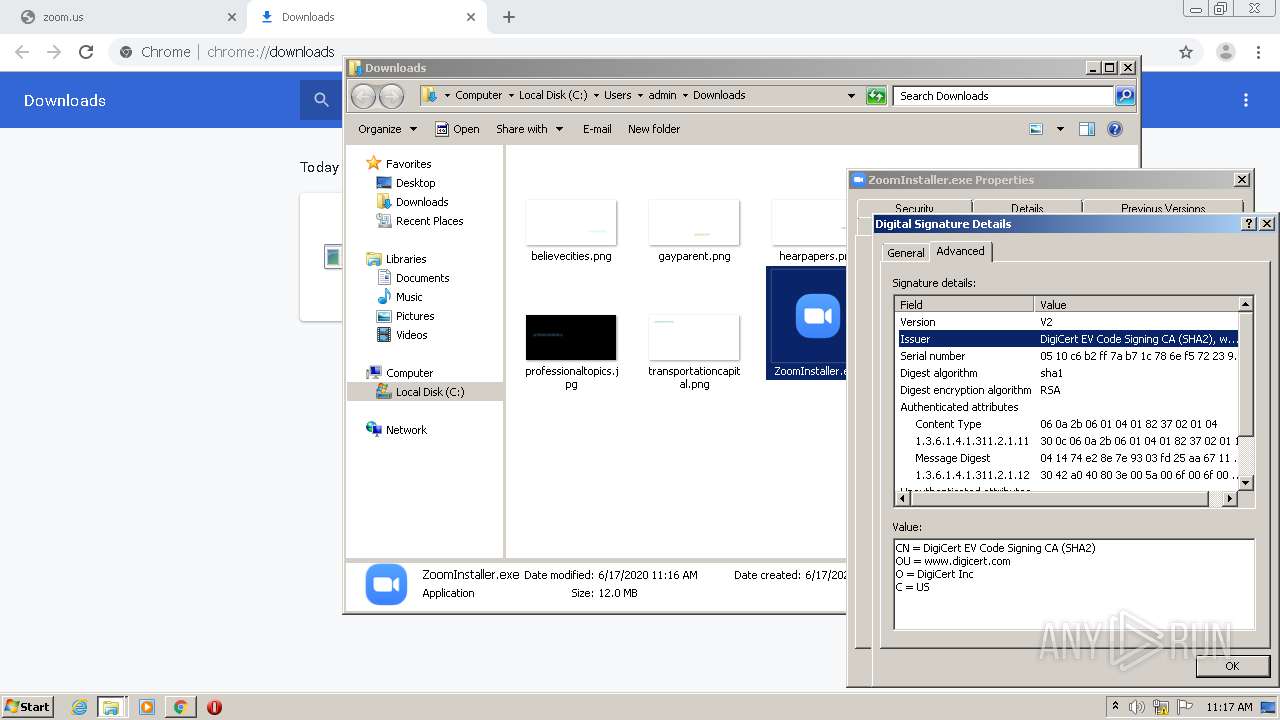Select Downloads in Favorites
The height and width of the screenshot is (720, 1280).
pos(422,202)
